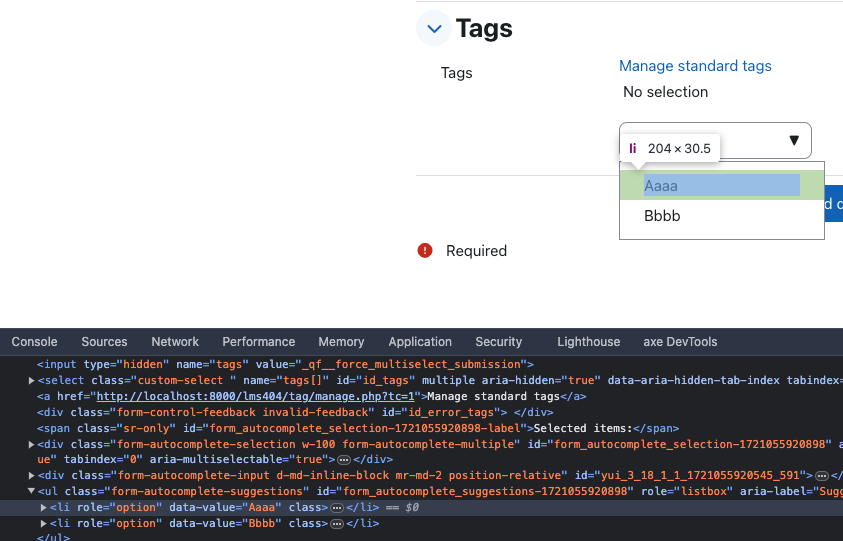Open the Sources tab in DevTools
Image resolution: width=843 pixels, height=541 pixels.
tap(104, 342)
